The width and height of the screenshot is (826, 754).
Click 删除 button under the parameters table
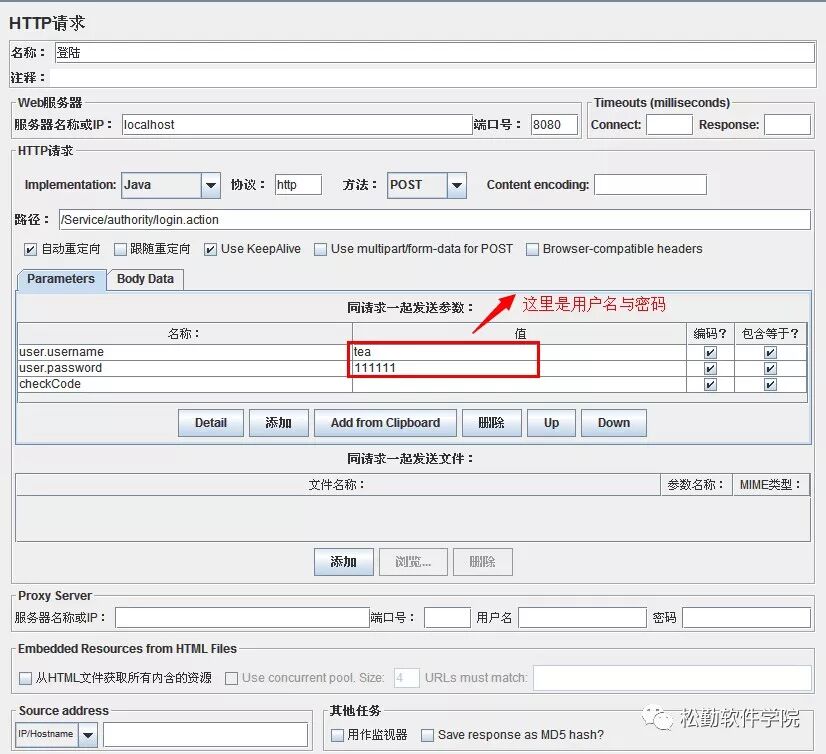[491, 423]
